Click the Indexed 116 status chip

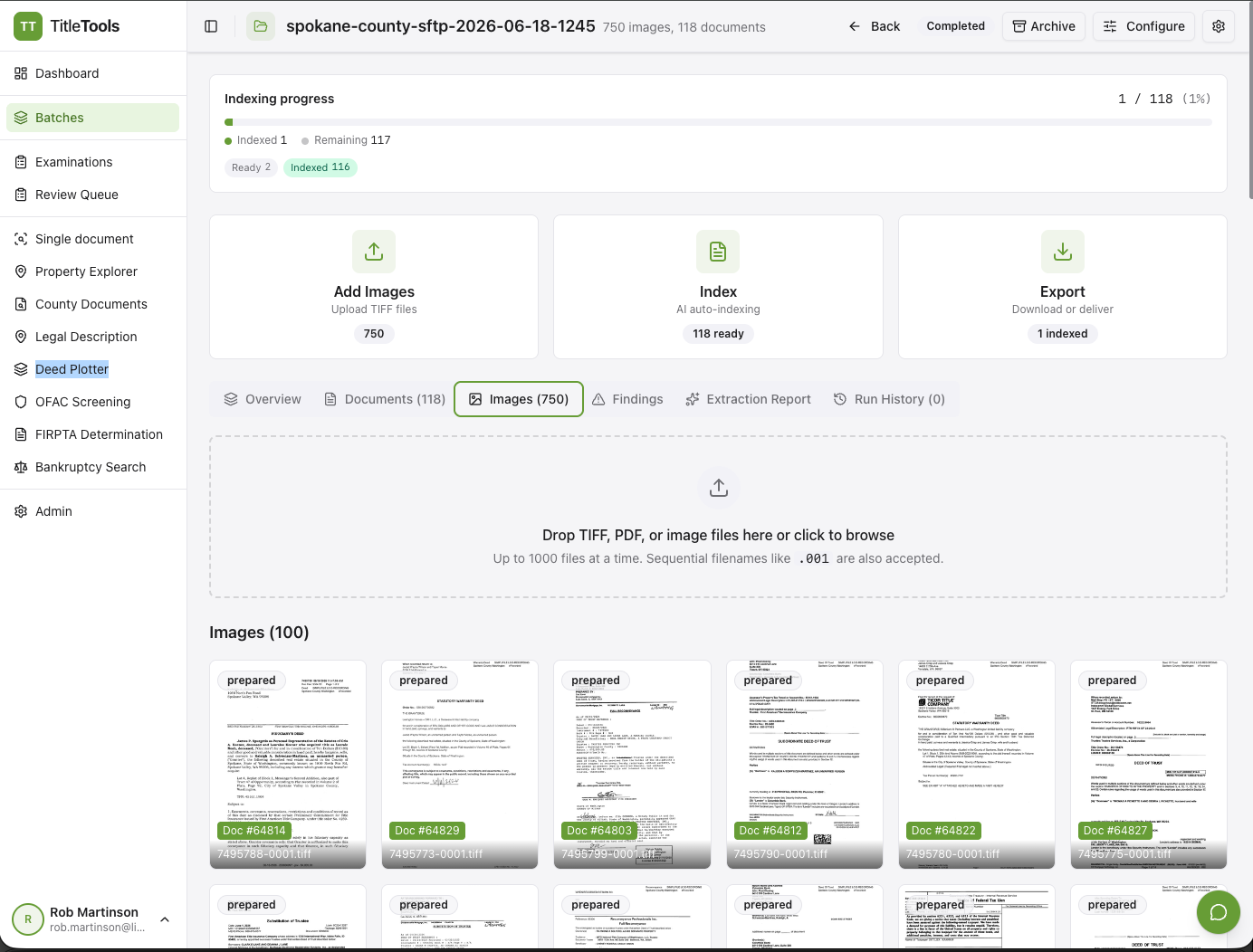pos(320,167)
